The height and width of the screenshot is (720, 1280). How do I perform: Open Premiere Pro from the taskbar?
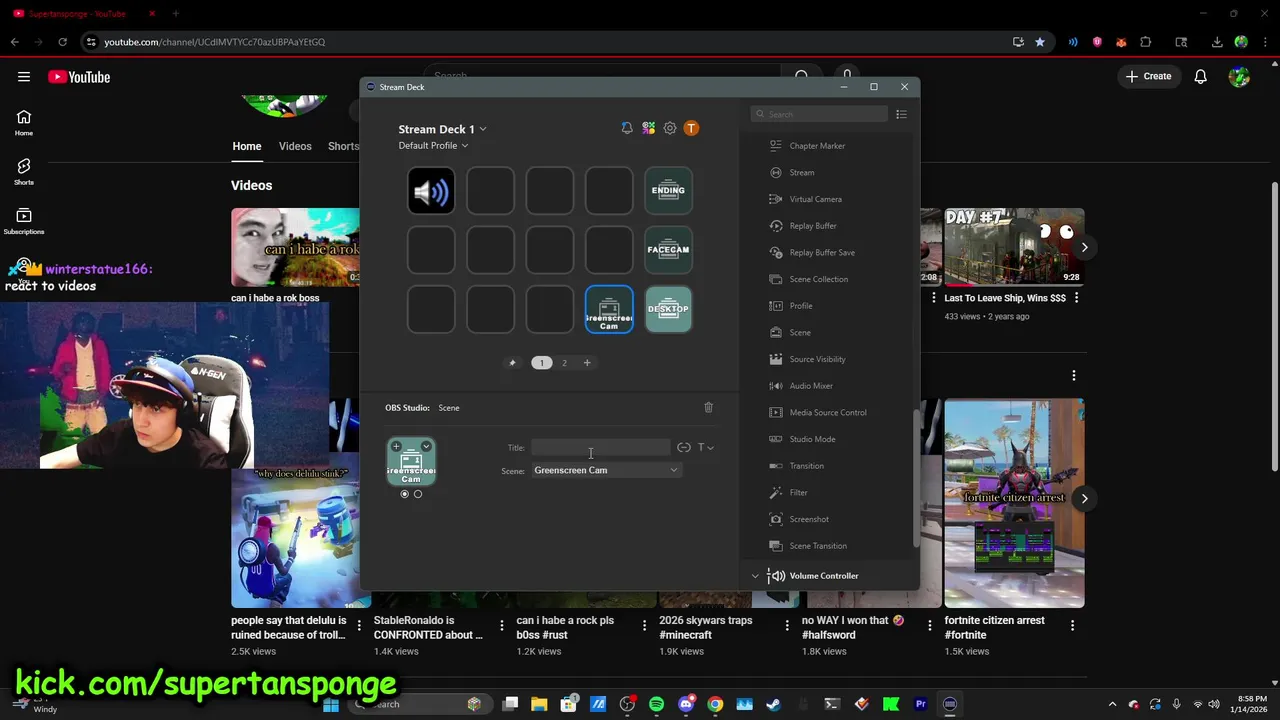coord(921,704)
